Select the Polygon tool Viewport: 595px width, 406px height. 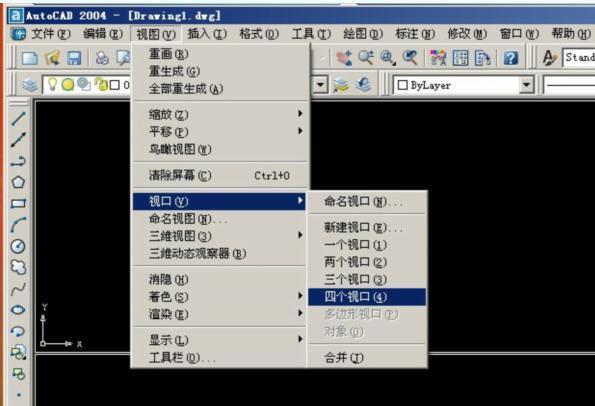18,183
